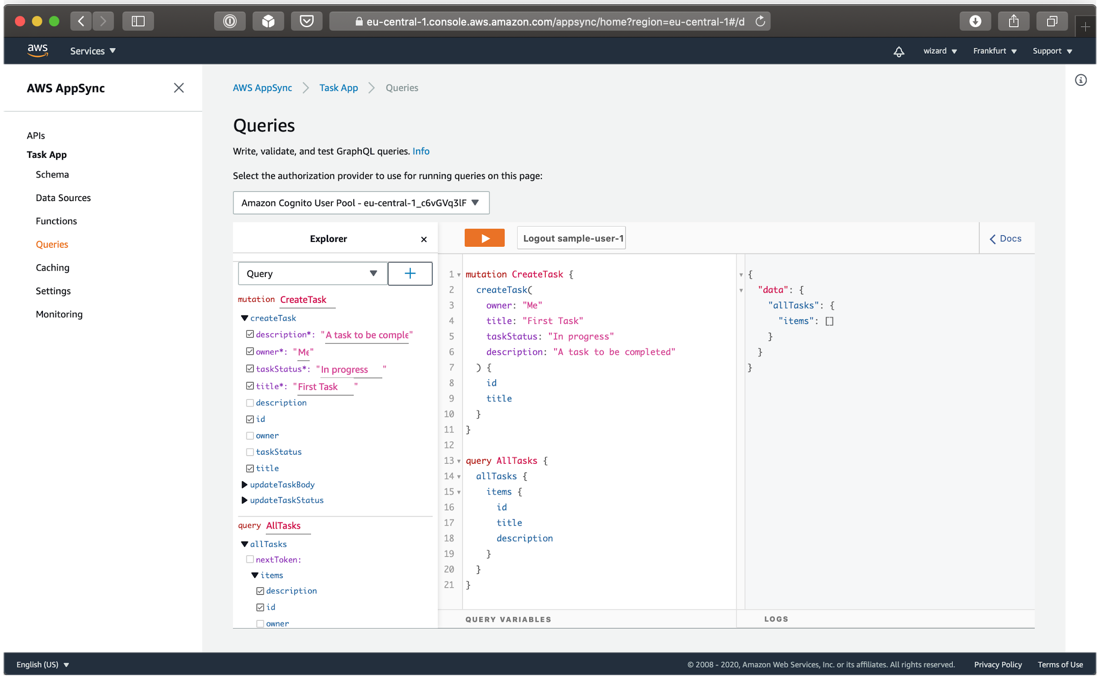
Task: Uncheck the id field under createTask
Action: 250,420
